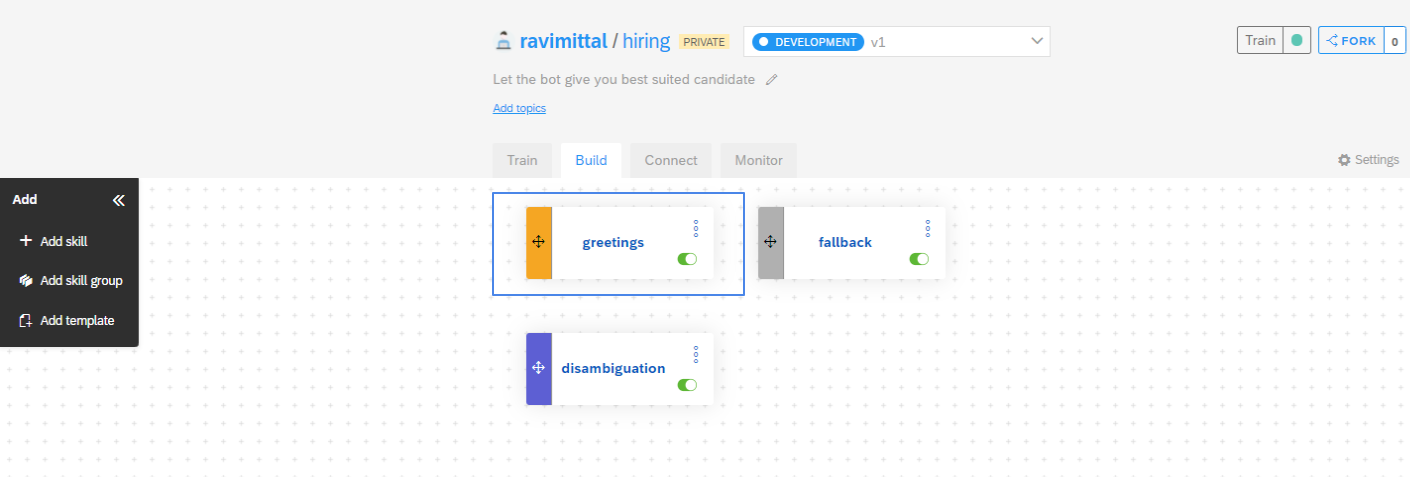
Task: Collapse the Add side panel
Action: (119, 200)
